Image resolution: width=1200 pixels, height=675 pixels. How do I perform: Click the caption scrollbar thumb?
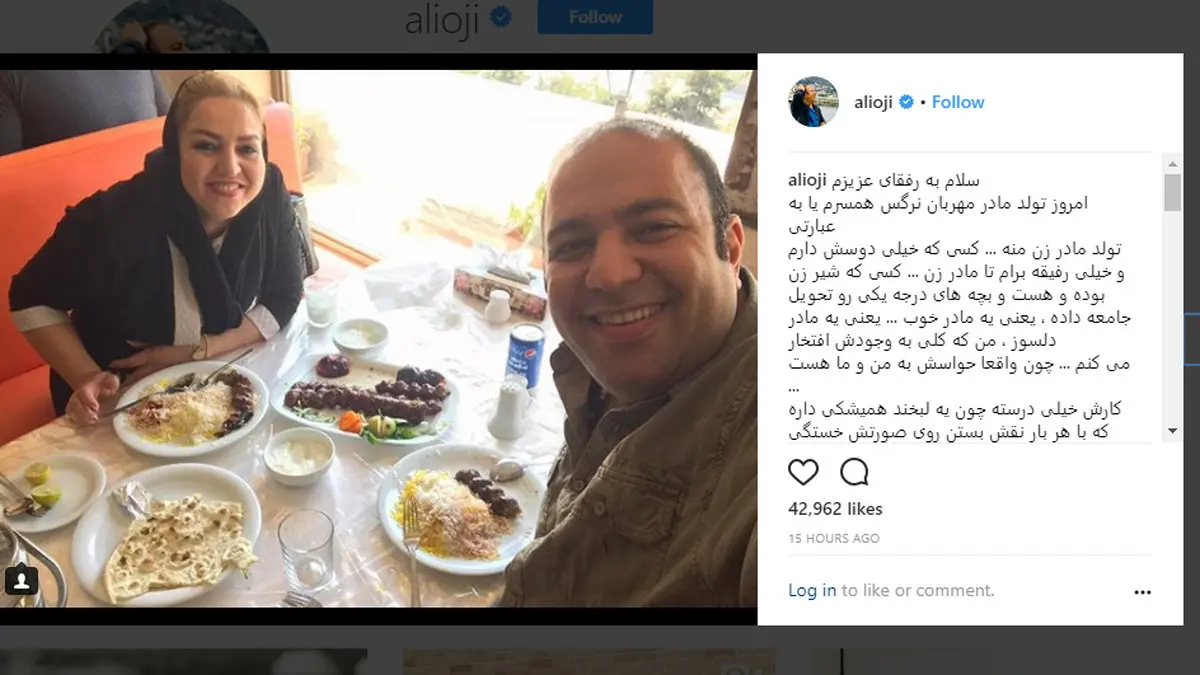point(1172,193)
